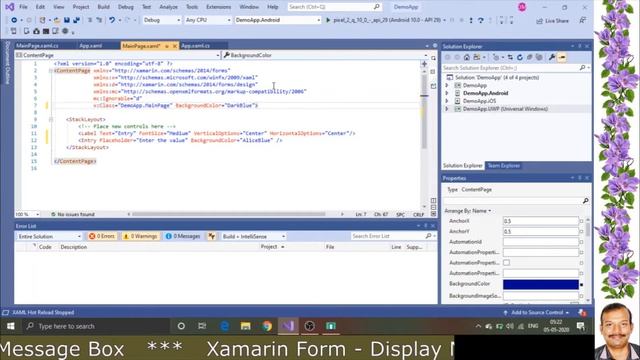Expand the DemoApp.Android project node

click(x=447, y=93)
